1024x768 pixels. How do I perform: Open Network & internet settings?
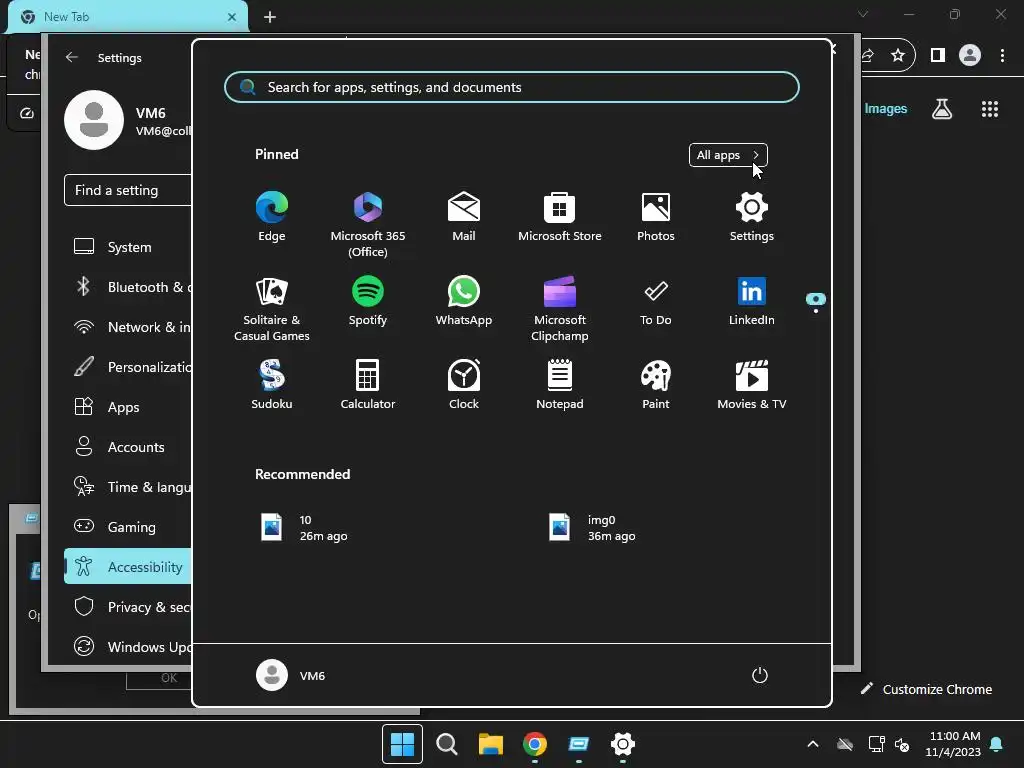point(129,327)
